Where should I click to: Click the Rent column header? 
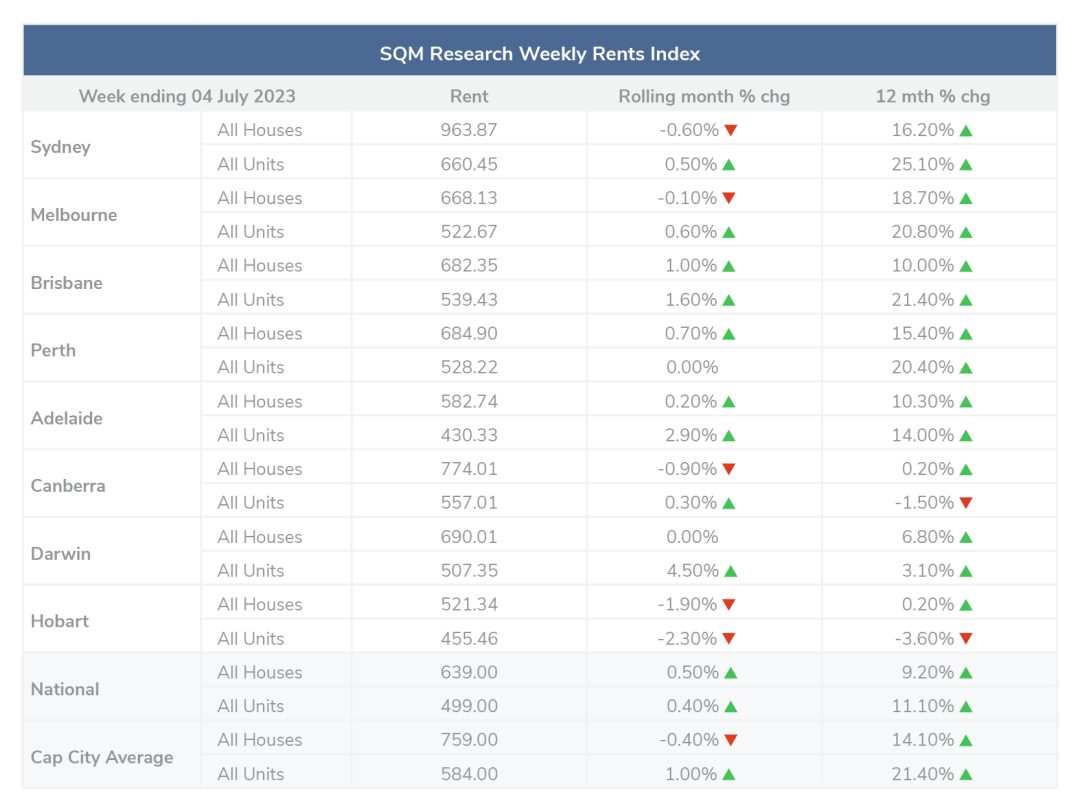pos(469,96)
